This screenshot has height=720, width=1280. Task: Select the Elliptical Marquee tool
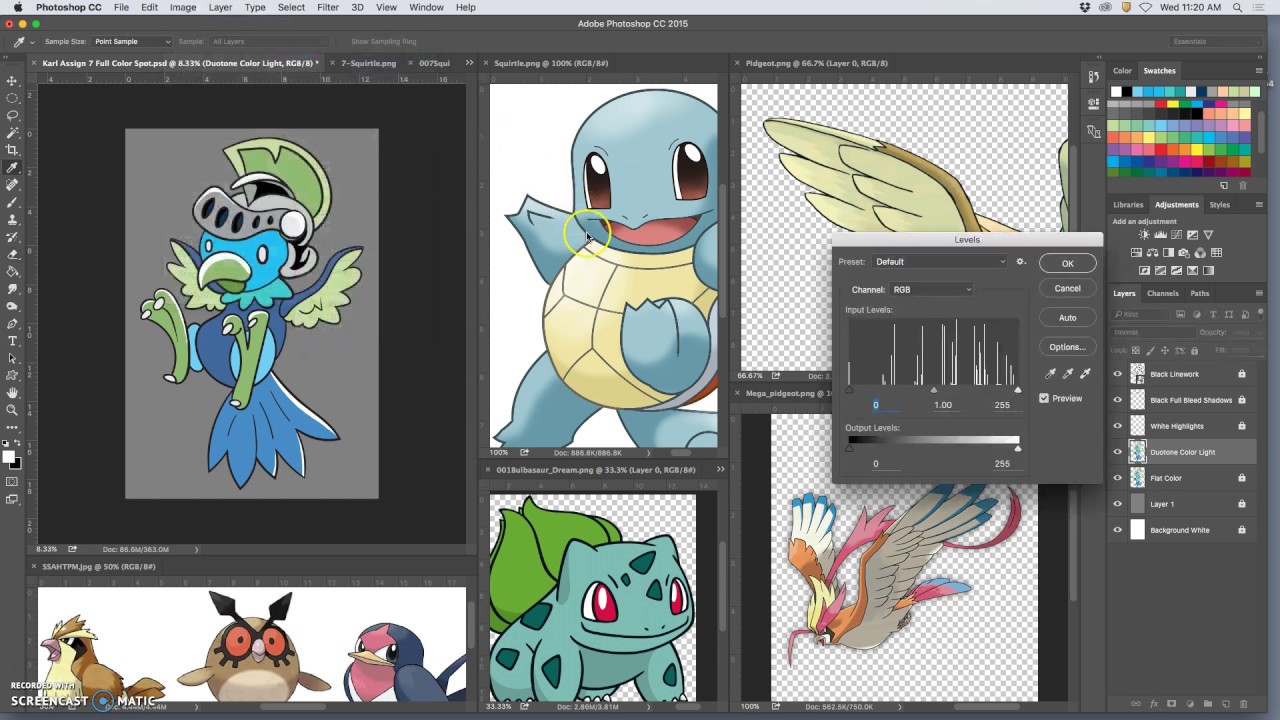coord(12,98)
